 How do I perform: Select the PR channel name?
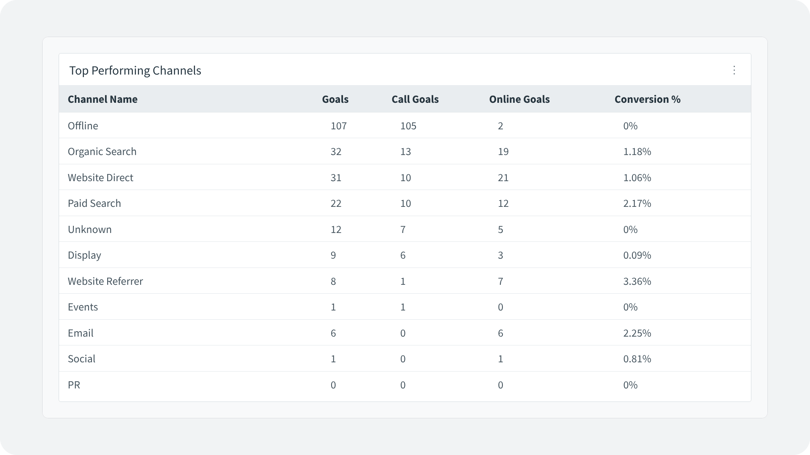[74, 385]
